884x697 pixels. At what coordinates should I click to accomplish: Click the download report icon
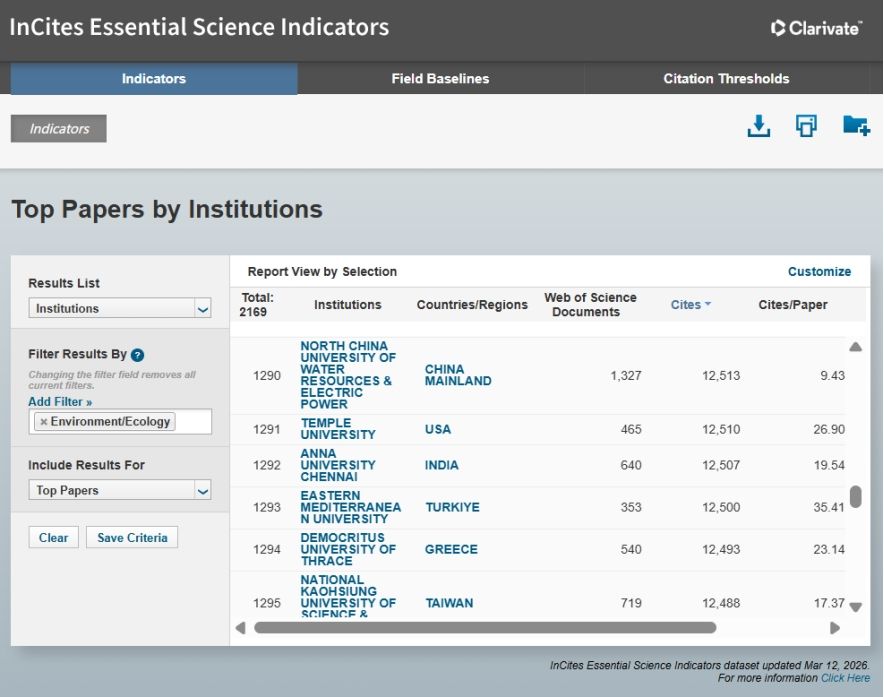point(759,126)
